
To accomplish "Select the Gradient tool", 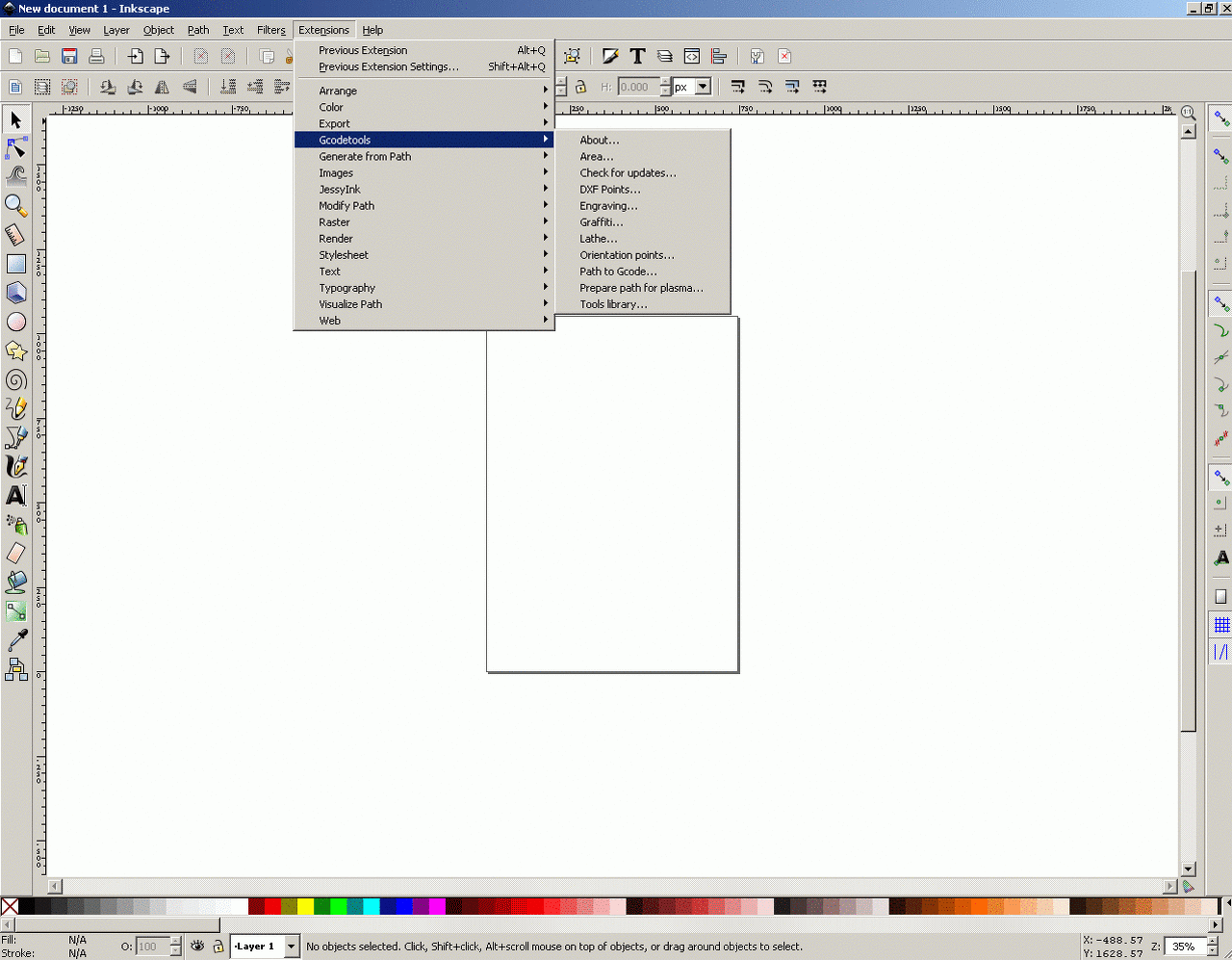I will coord(15,610).
